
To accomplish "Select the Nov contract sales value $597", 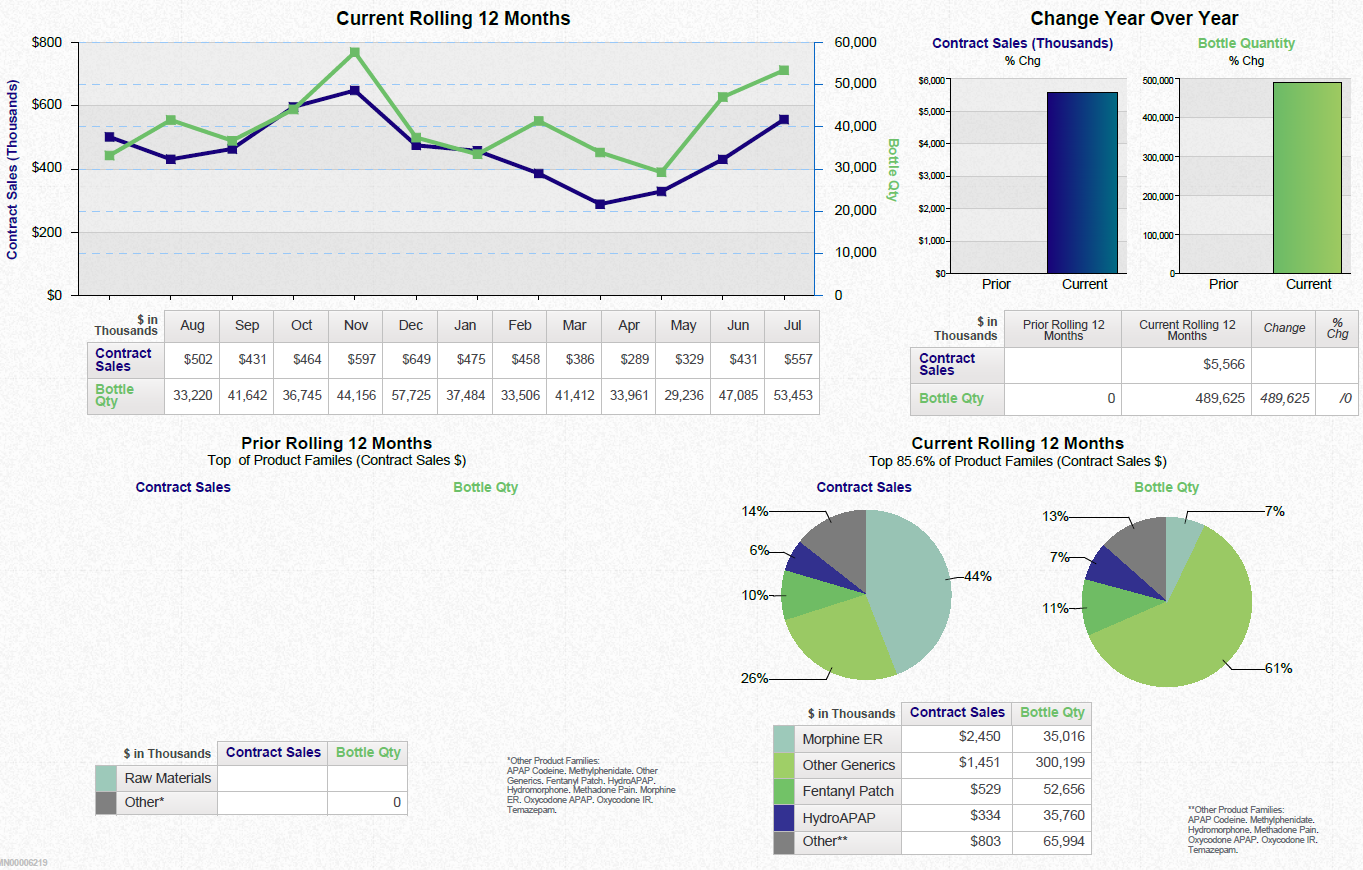I will click(355, 359).
